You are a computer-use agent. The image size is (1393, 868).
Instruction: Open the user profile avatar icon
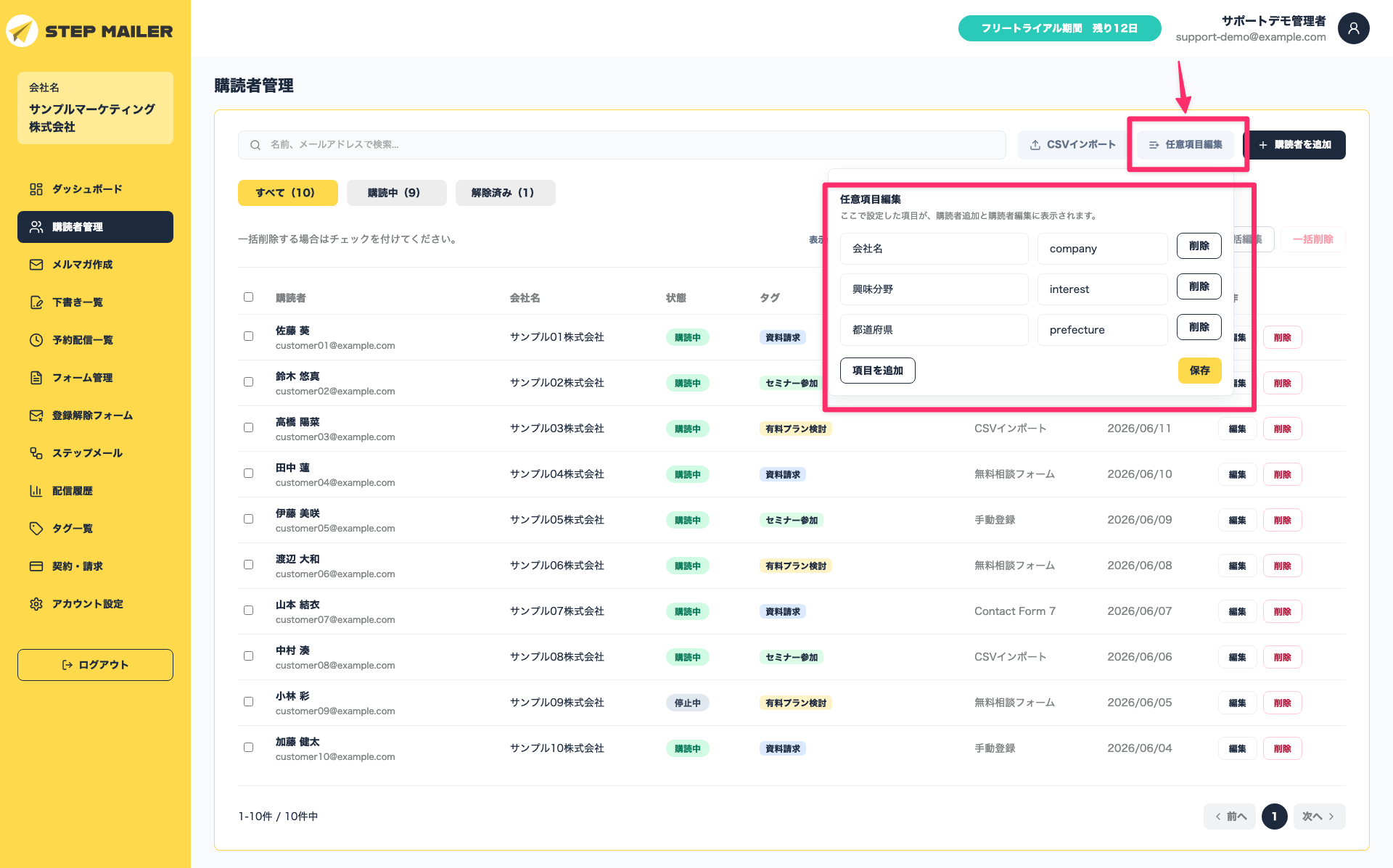pos(1353,28)
